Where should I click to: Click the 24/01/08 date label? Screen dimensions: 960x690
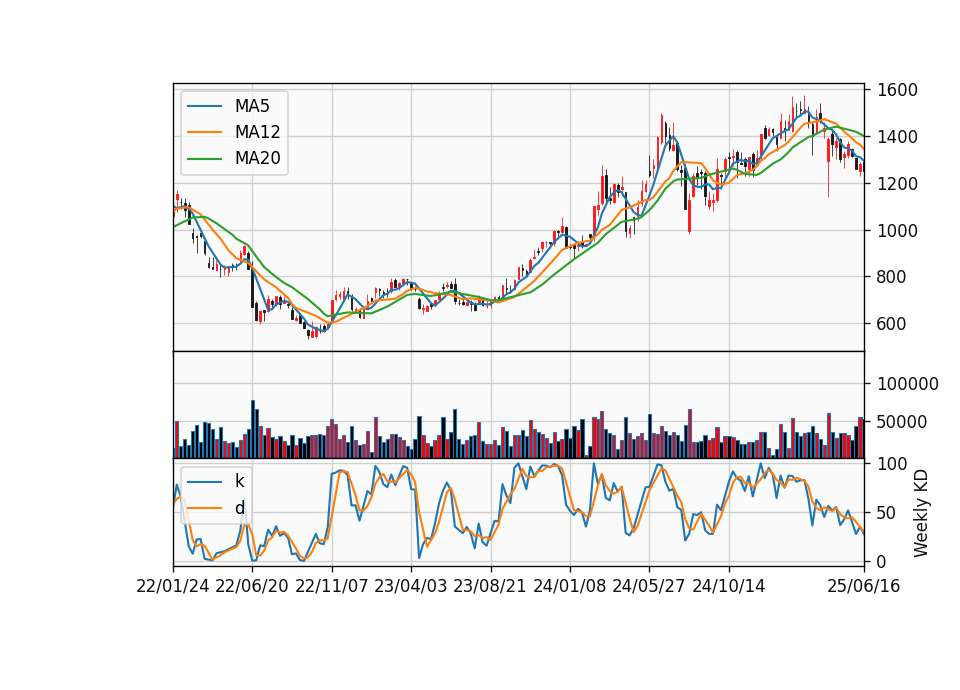tap(569, 586)
